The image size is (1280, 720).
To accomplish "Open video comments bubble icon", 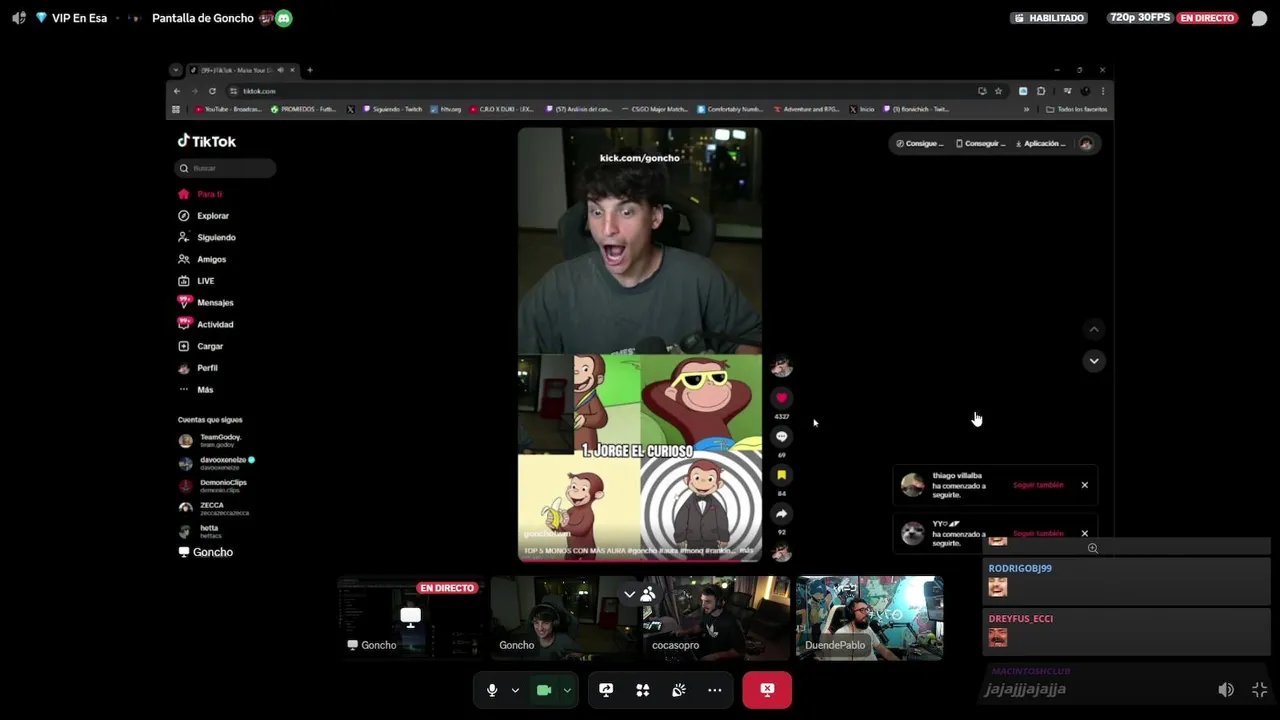I will coord(781,437).
